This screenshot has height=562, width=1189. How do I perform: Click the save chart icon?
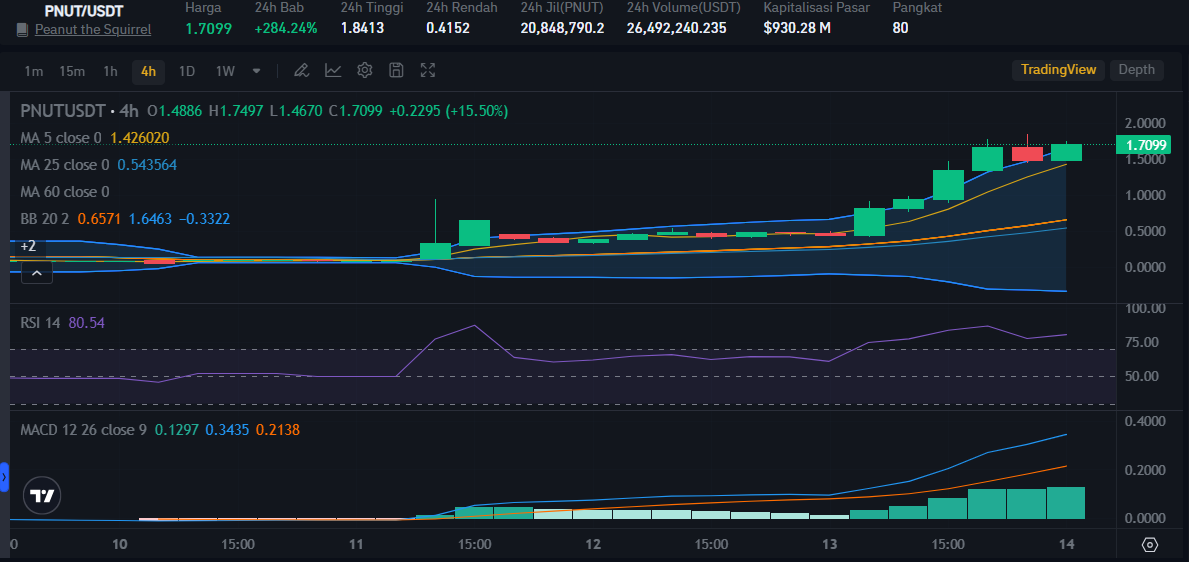396,71
